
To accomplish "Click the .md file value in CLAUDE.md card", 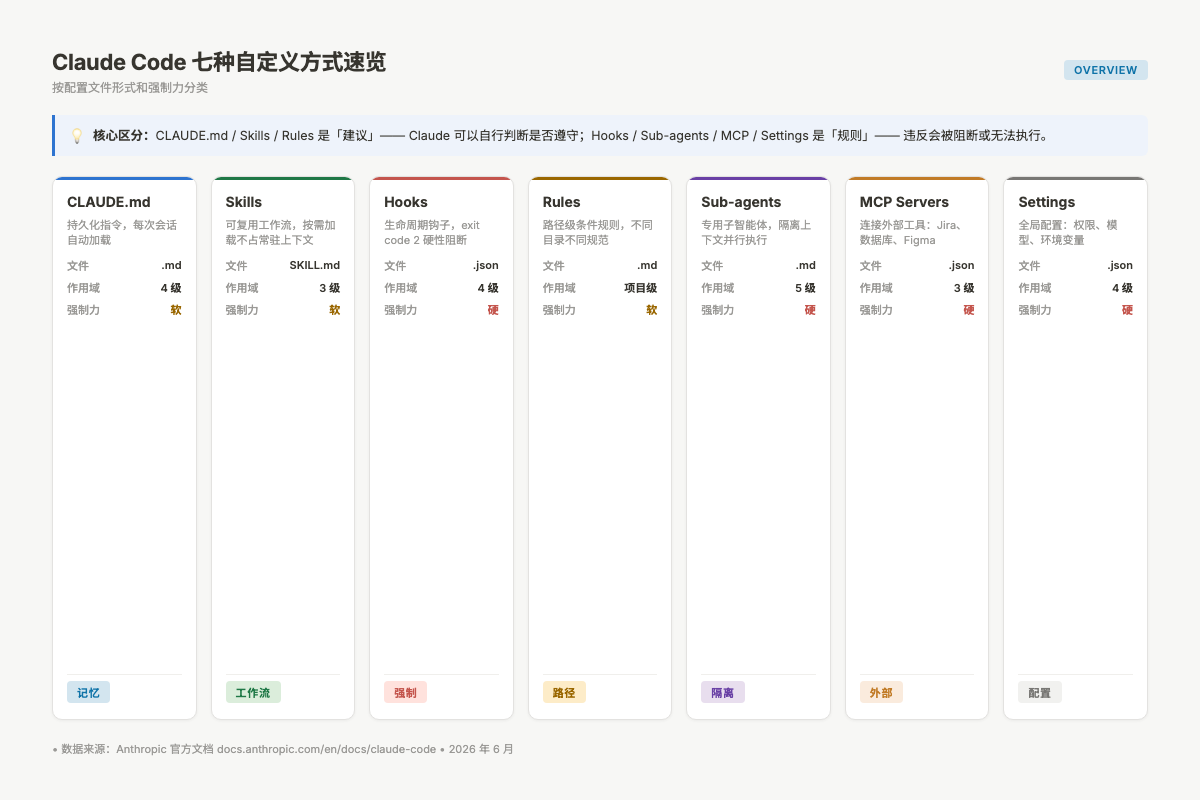I will (x=171, y=266).
